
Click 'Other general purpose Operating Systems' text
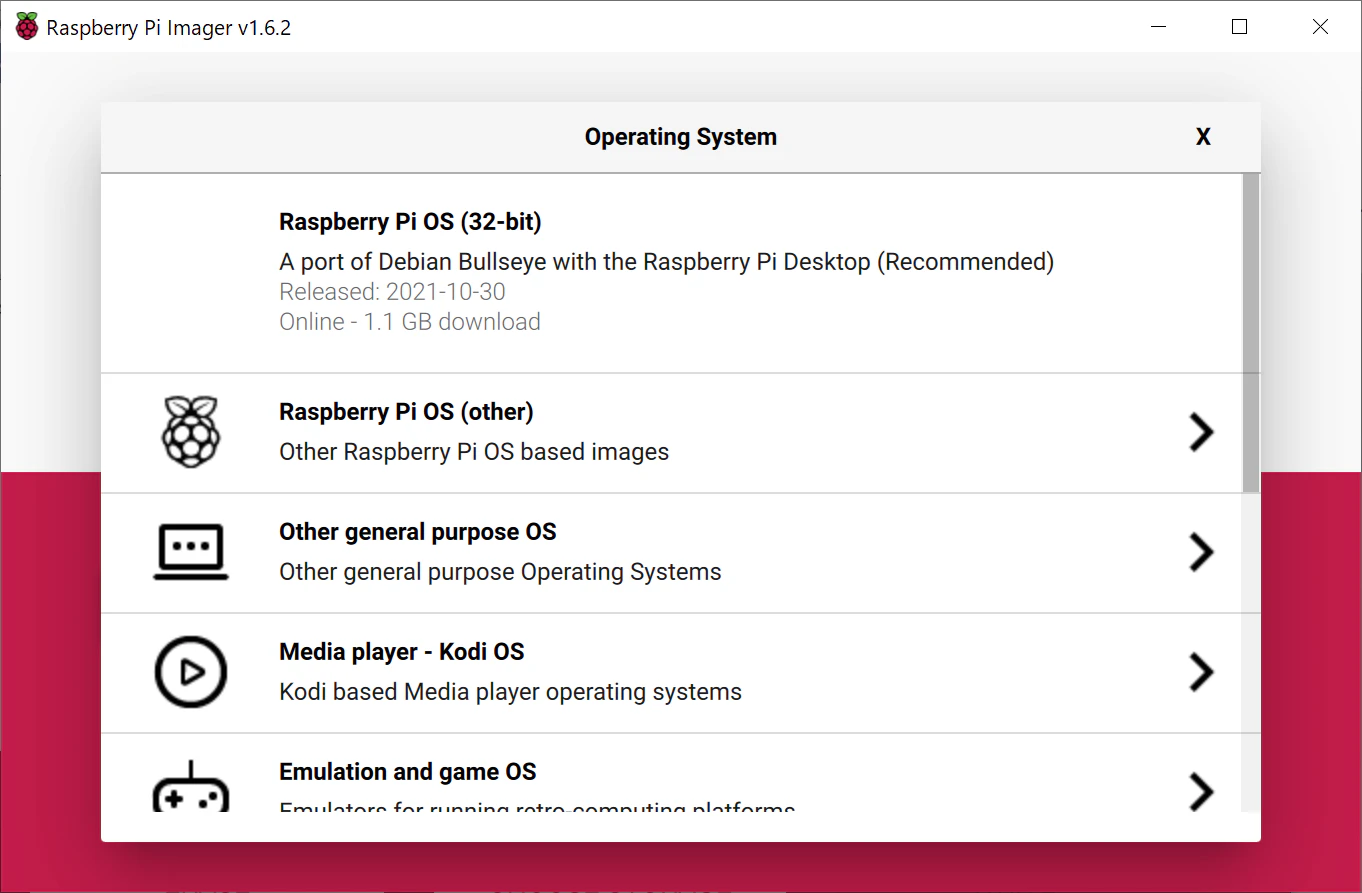click(500, 572)
